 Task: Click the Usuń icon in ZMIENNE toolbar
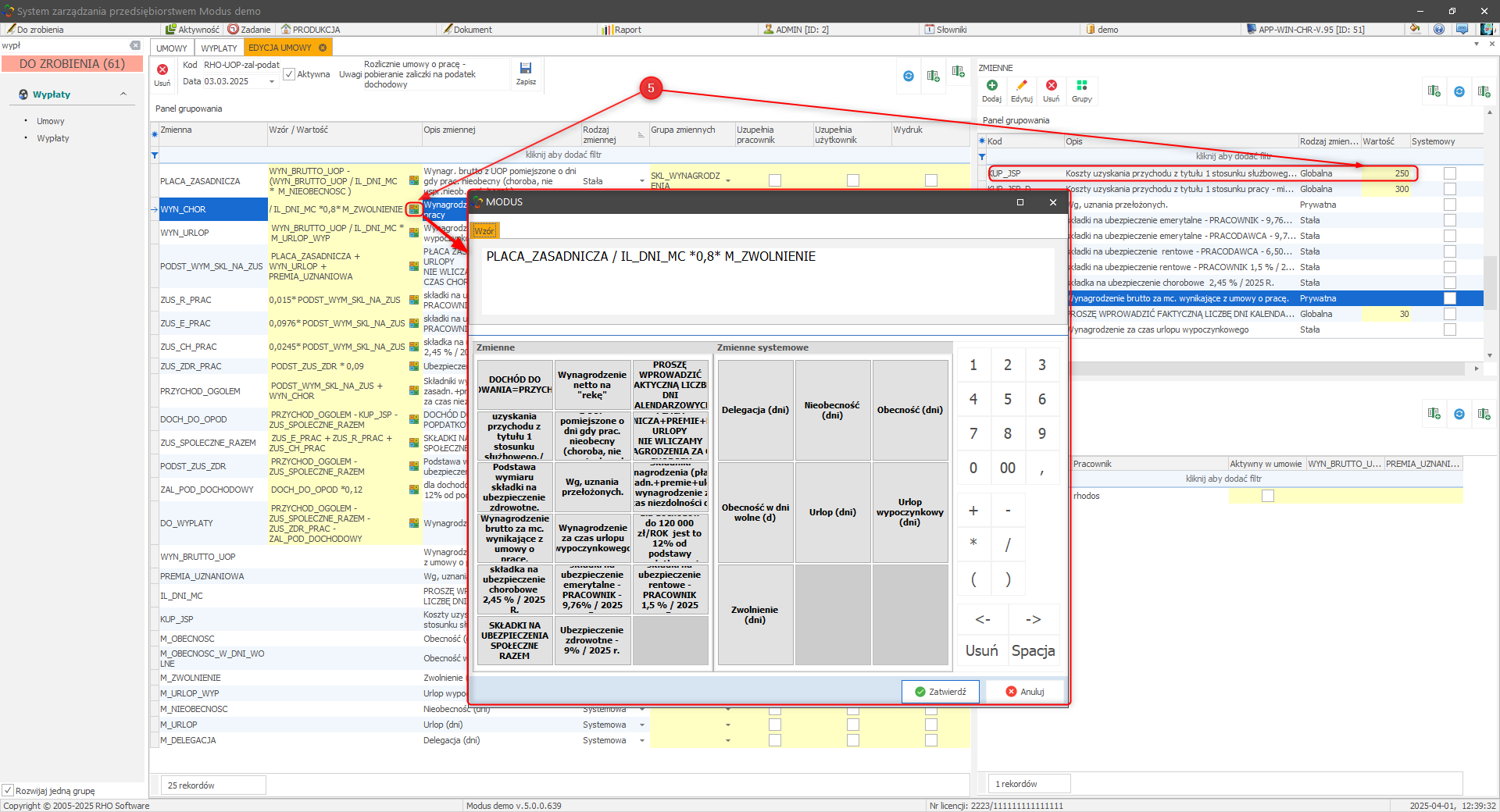point(1052,86)
